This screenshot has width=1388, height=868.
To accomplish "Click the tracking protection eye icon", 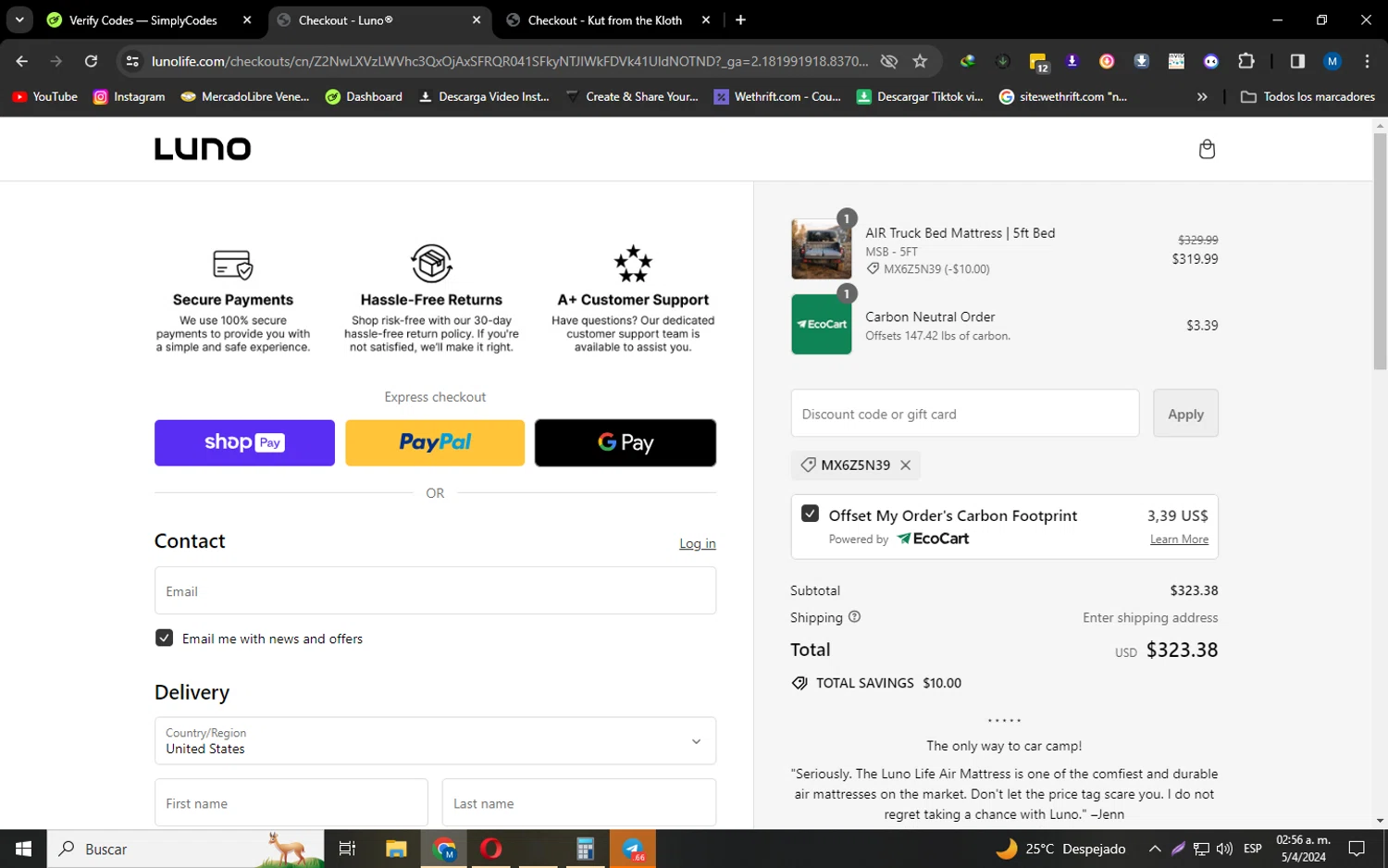I will pos(889,61).
